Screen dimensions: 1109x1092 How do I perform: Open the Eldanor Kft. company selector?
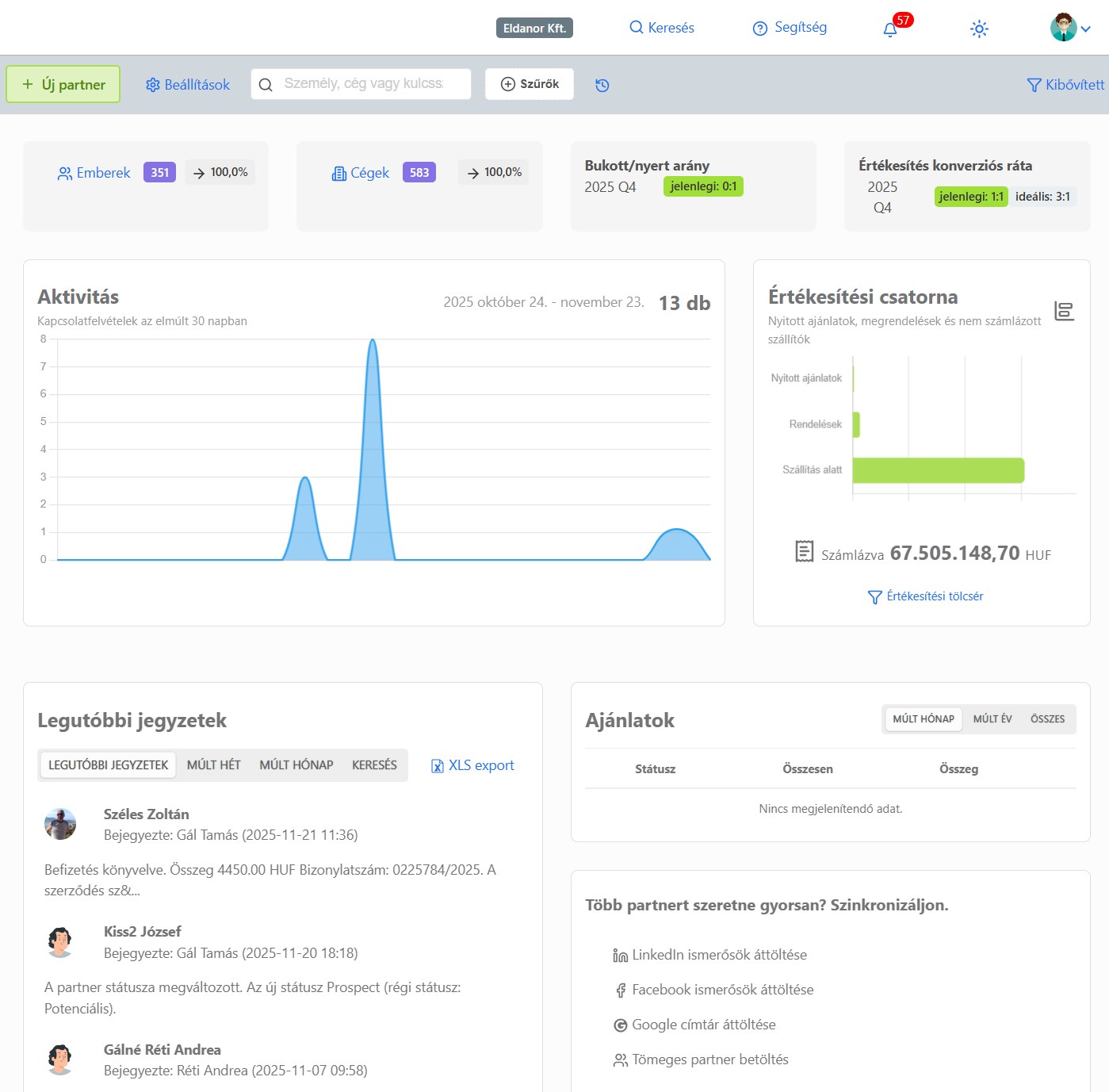tap(534, 29)
